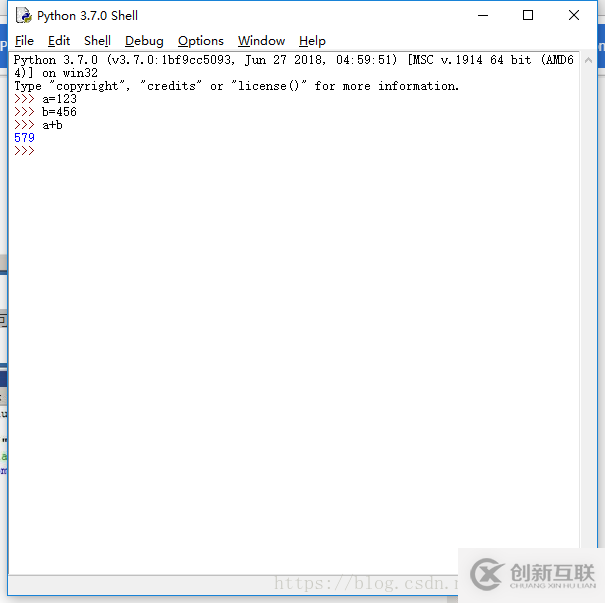The image size is (605, 603).
Task: Click on the b=456 statement line
Action: tap(59, 112)
